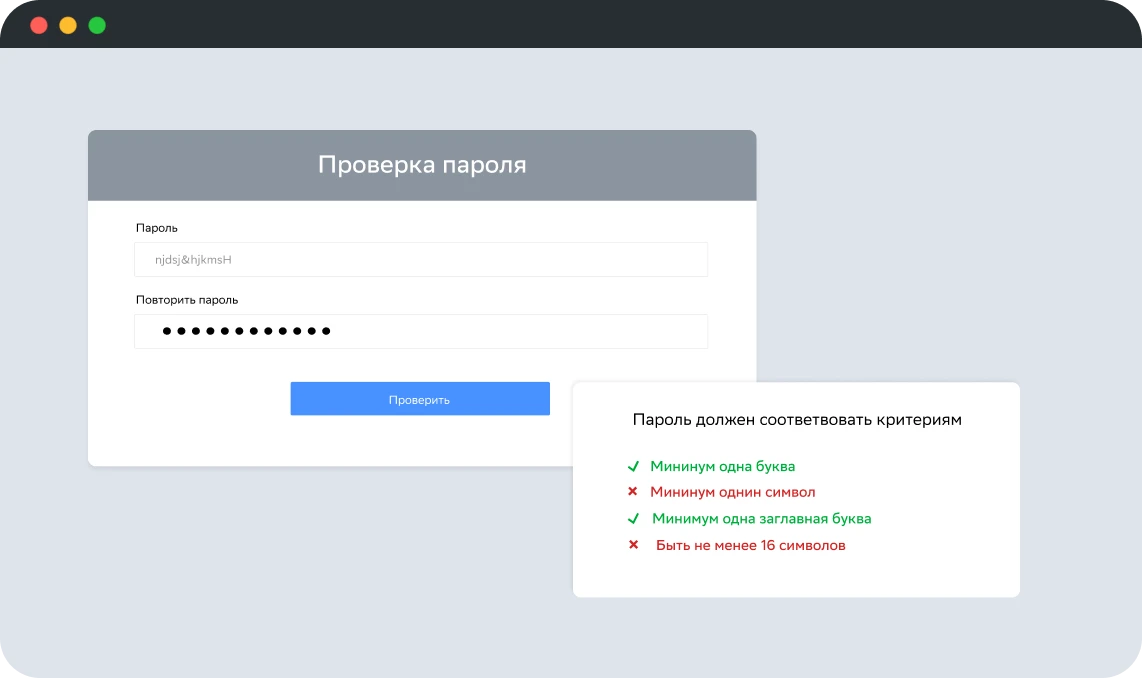The image size is (1142, 678).
Task: Click the Пароль label above the first field
Action: (x=157, y=228)
